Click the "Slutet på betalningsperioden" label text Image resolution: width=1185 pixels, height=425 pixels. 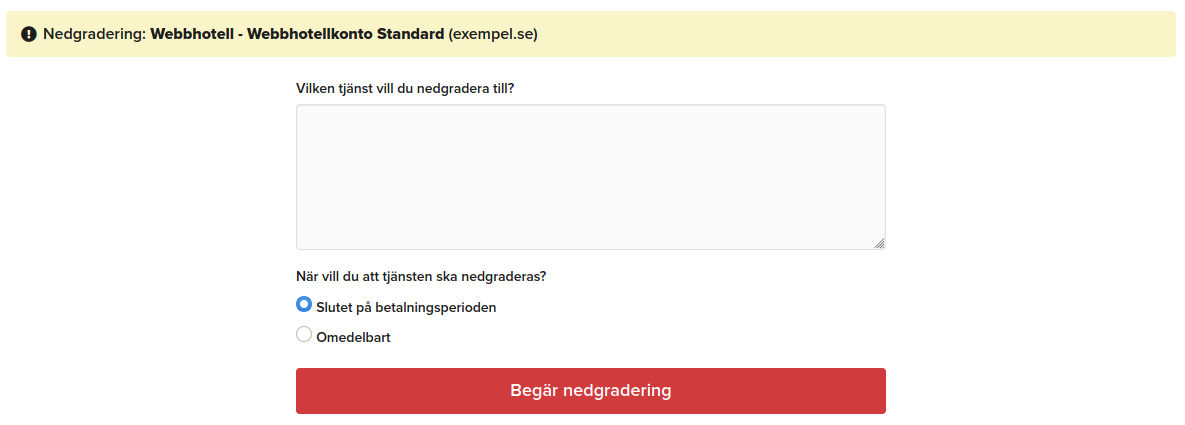[x=406, y=307]
